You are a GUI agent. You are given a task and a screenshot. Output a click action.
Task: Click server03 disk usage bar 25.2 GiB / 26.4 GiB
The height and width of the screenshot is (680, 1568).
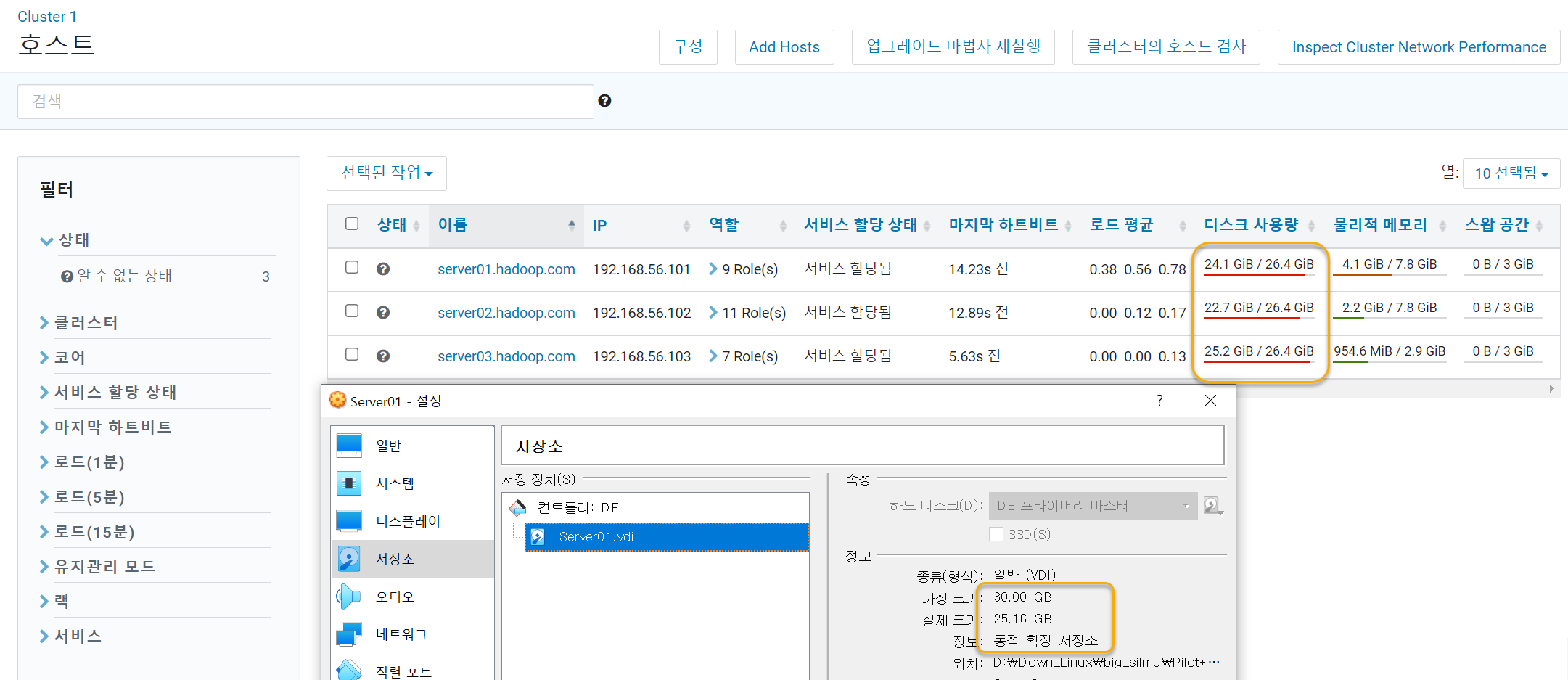click(x=1259, y=353)
